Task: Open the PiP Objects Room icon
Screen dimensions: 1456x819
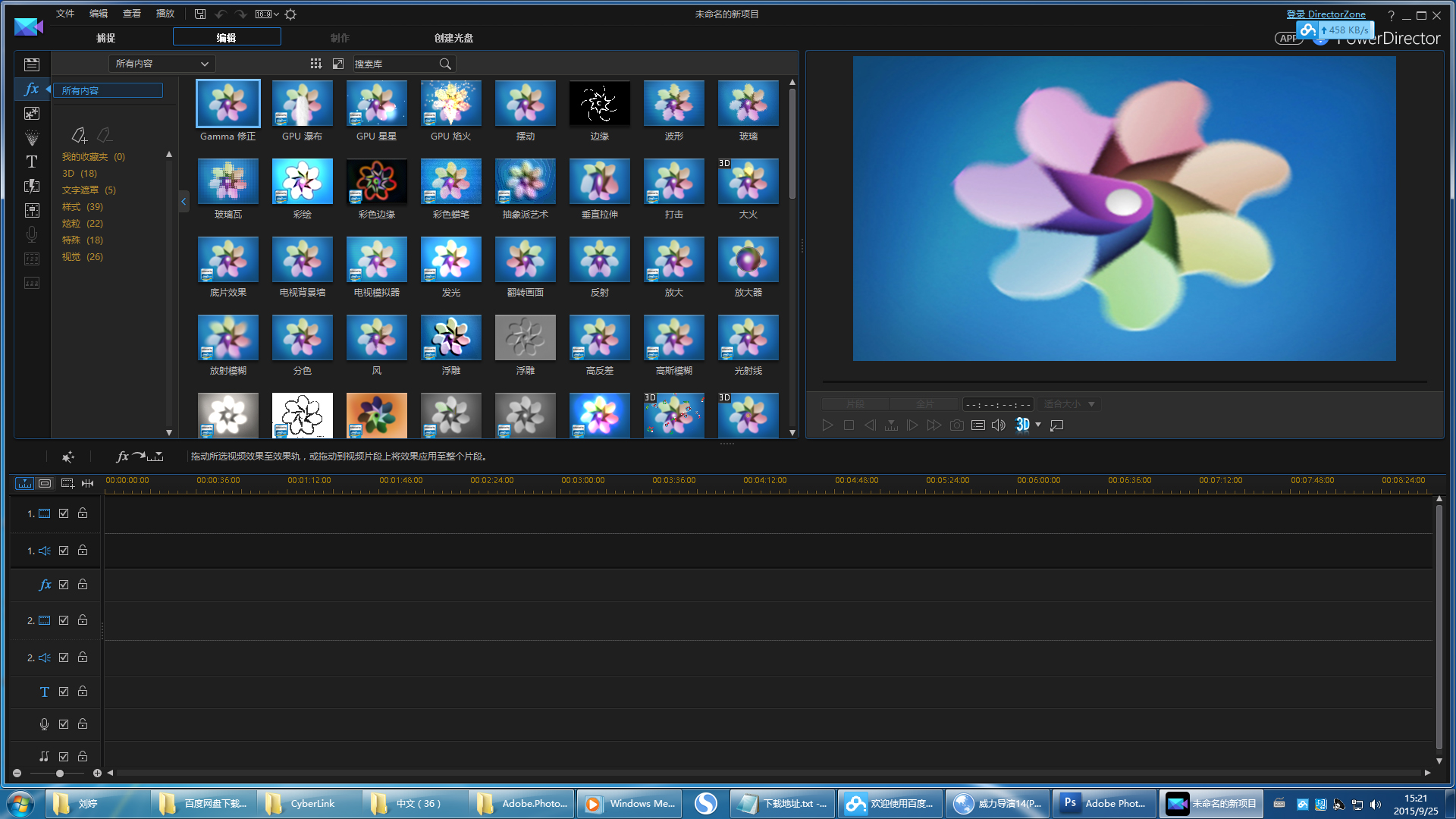Action: 31,113
